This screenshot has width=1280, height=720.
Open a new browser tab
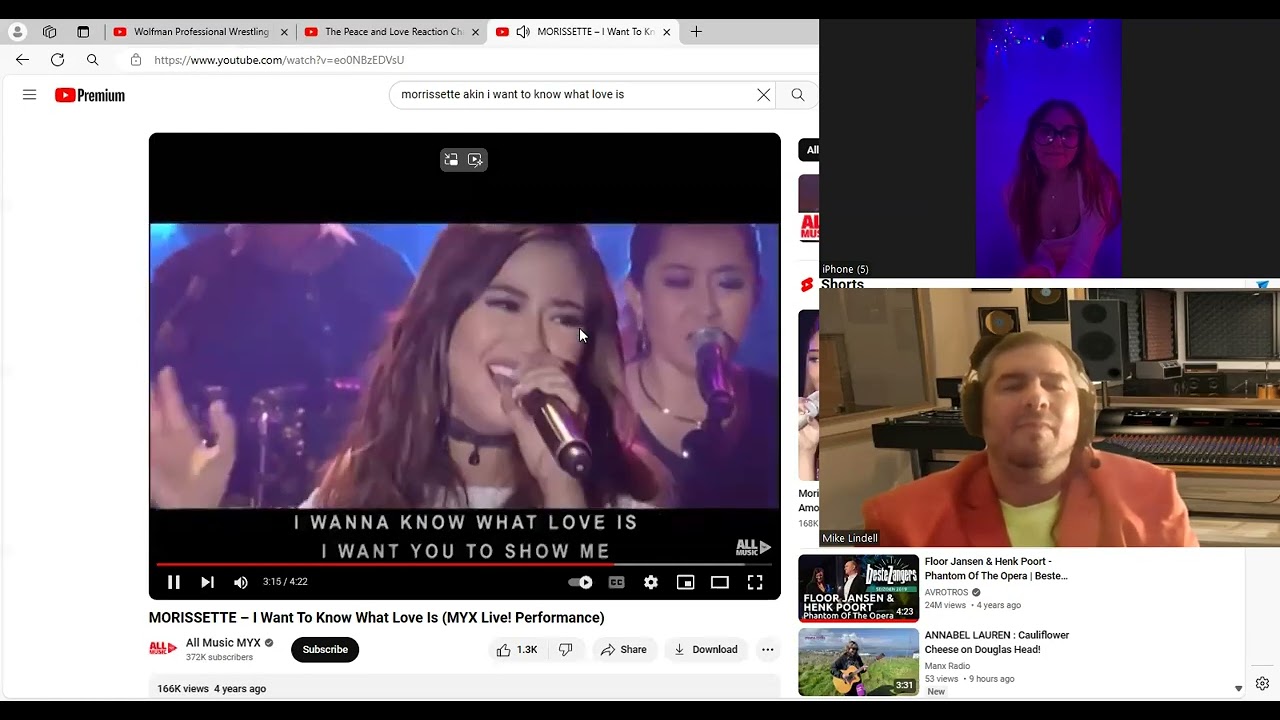pos(696,32)
